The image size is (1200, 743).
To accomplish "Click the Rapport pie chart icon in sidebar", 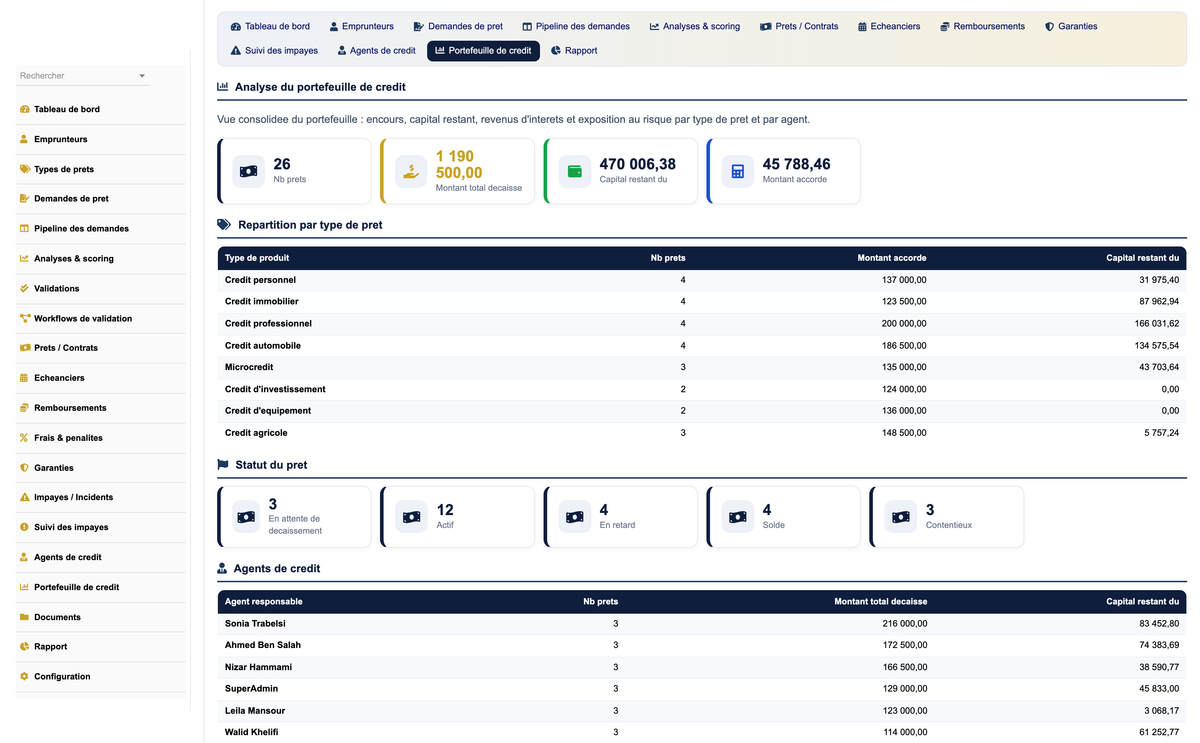I will (x=24, y=647).
